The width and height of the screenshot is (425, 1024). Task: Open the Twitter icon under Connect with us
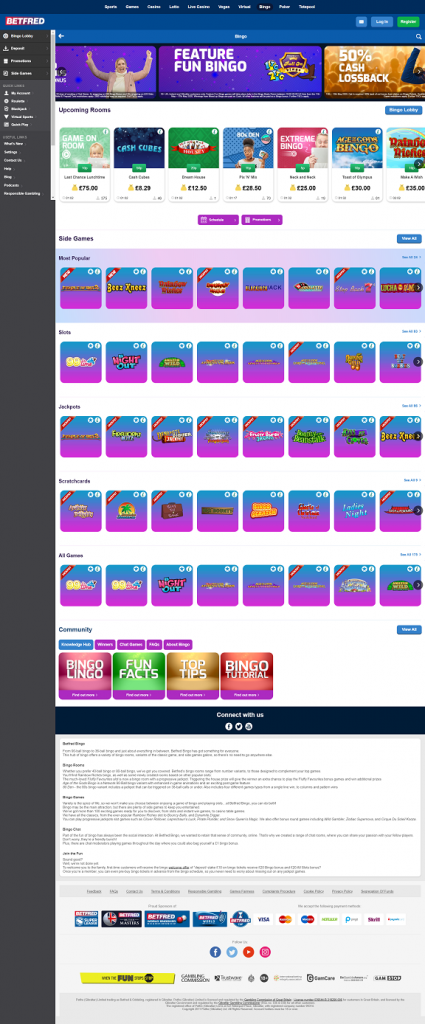point(239,726)
